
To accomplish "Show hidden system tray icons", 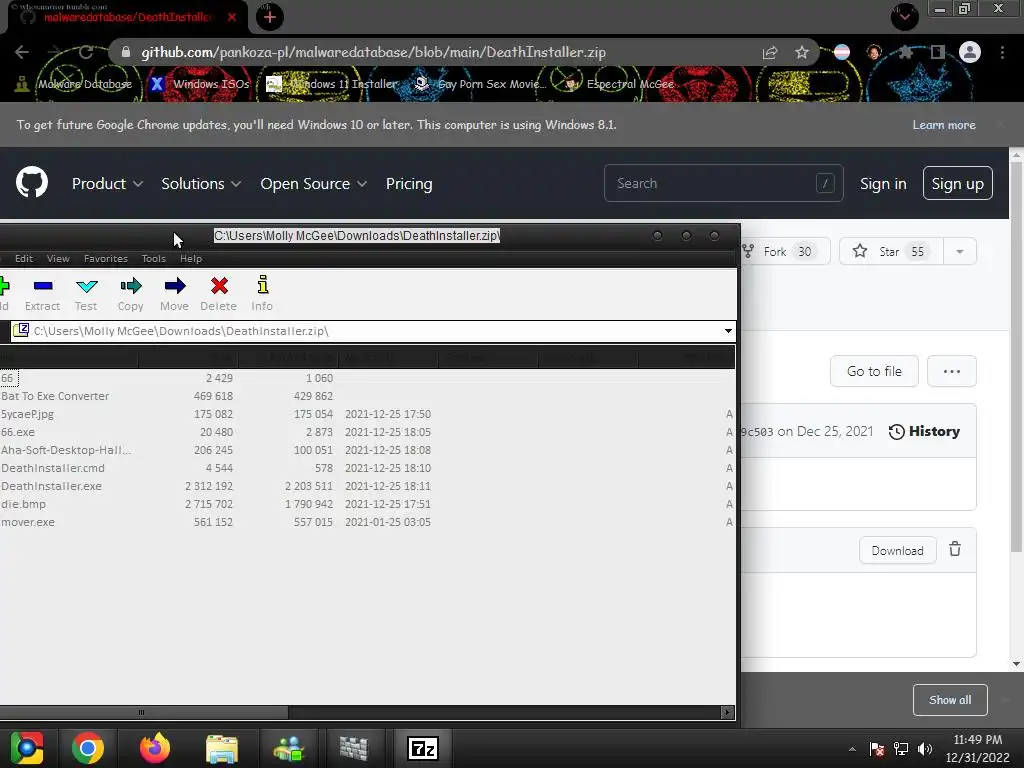I will click(852, 749).
